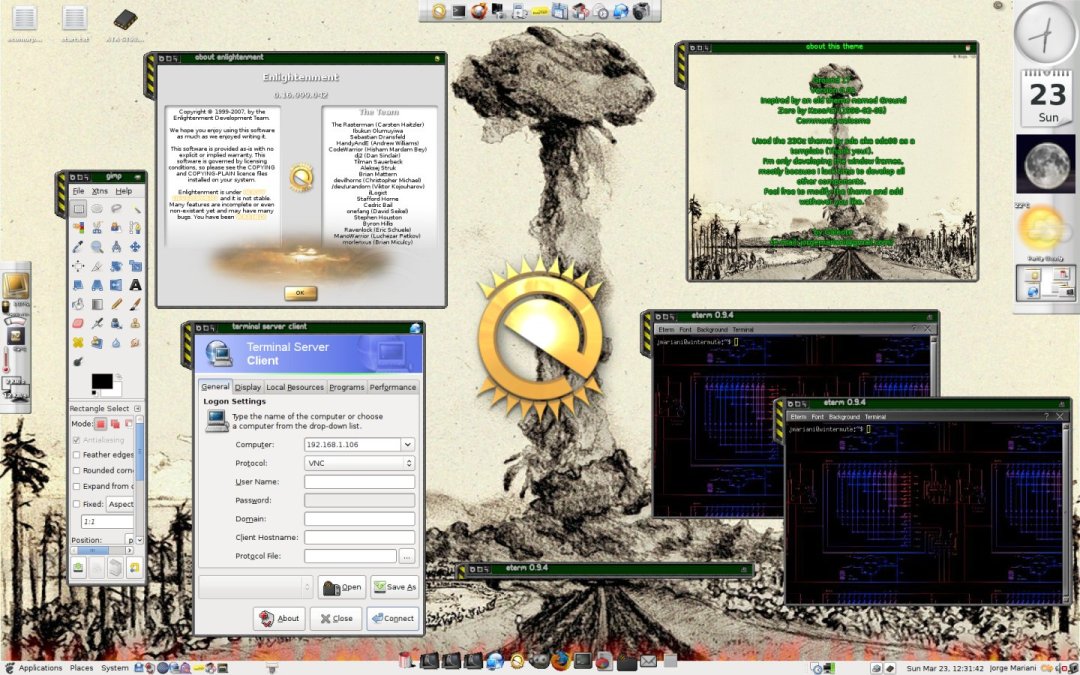The width and height of the screenshot is (1080, 675).
Task: Open the Position units dropdown in GIMP
Action: point(129,541)
